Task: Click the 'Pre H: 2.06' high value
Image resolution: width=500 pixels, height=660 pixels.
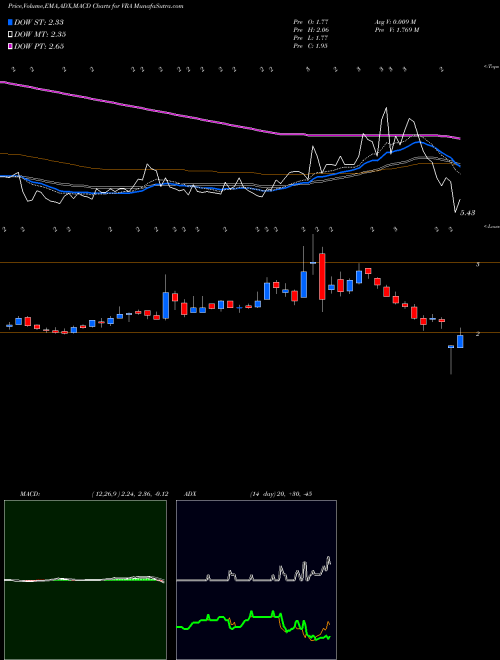Action: pyautogui.click(x=311, y=30)
